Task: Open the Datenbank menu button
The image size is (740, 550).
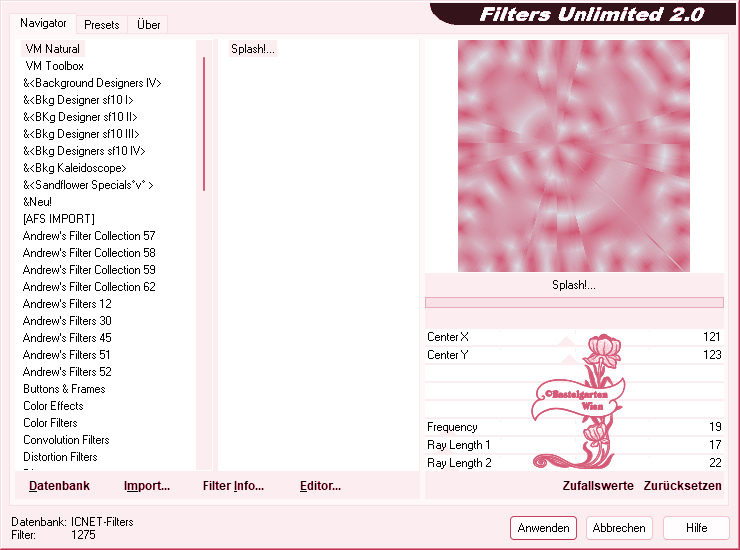Action: point(59,486)
